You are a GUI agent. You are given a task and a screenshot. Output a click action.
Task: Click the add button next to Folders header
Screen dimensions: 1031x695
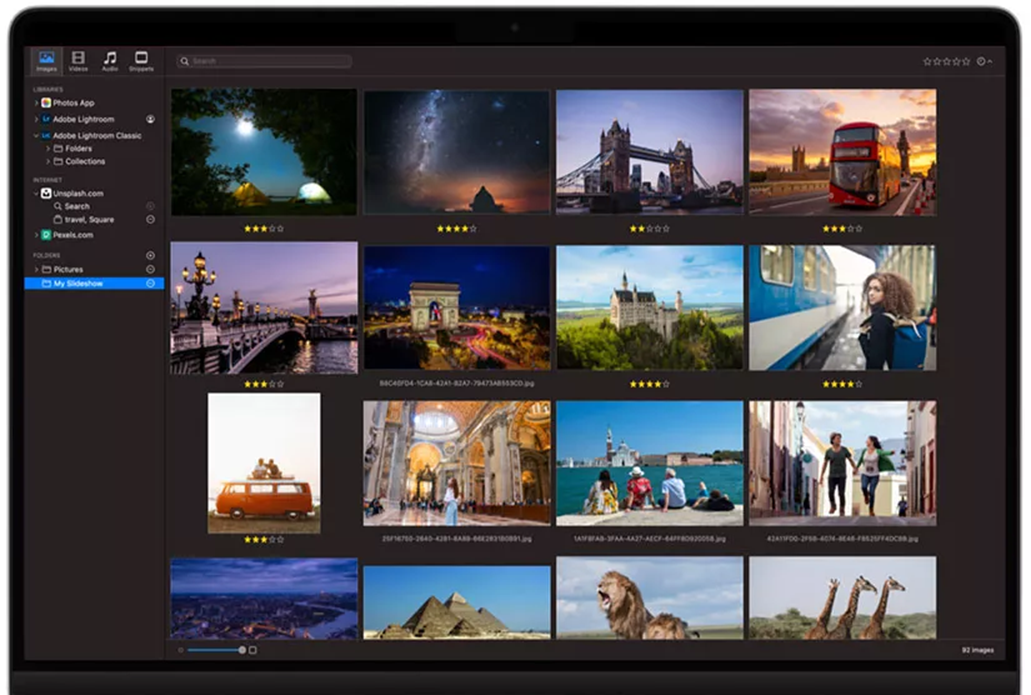[150, 256]
